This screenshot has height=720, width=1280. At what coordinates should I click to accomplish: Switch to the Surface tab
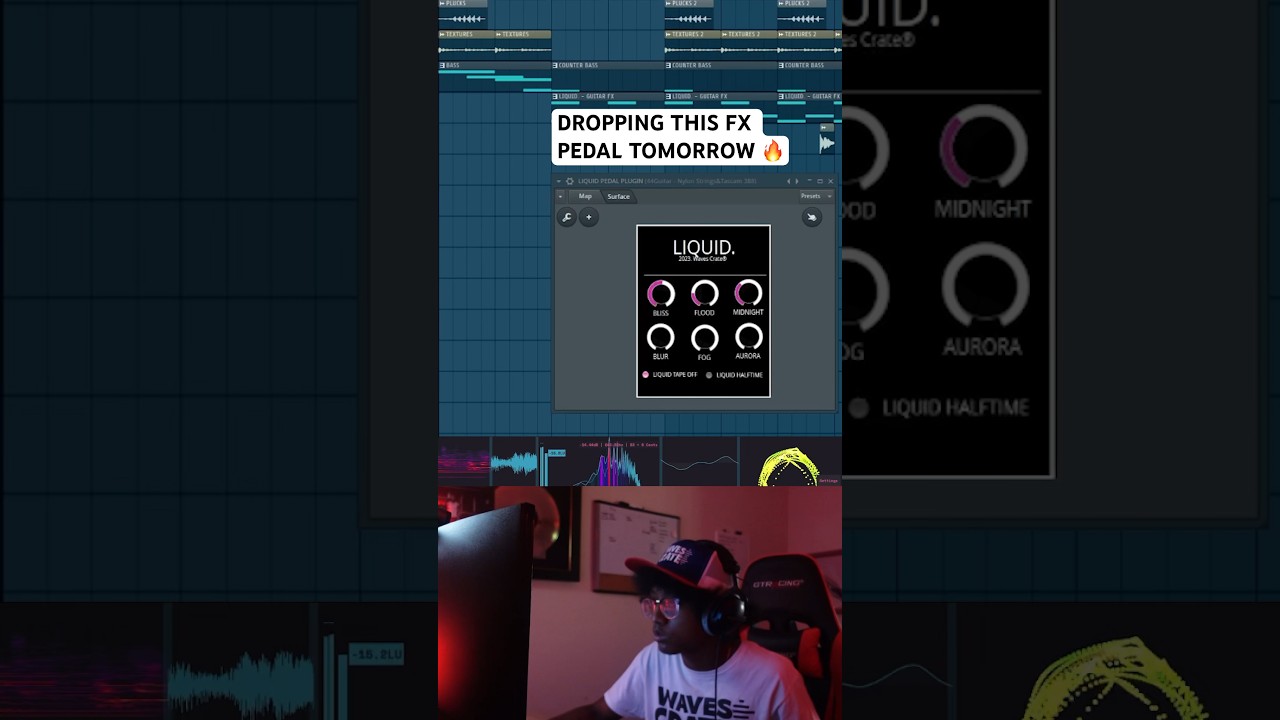click(619, 197)
